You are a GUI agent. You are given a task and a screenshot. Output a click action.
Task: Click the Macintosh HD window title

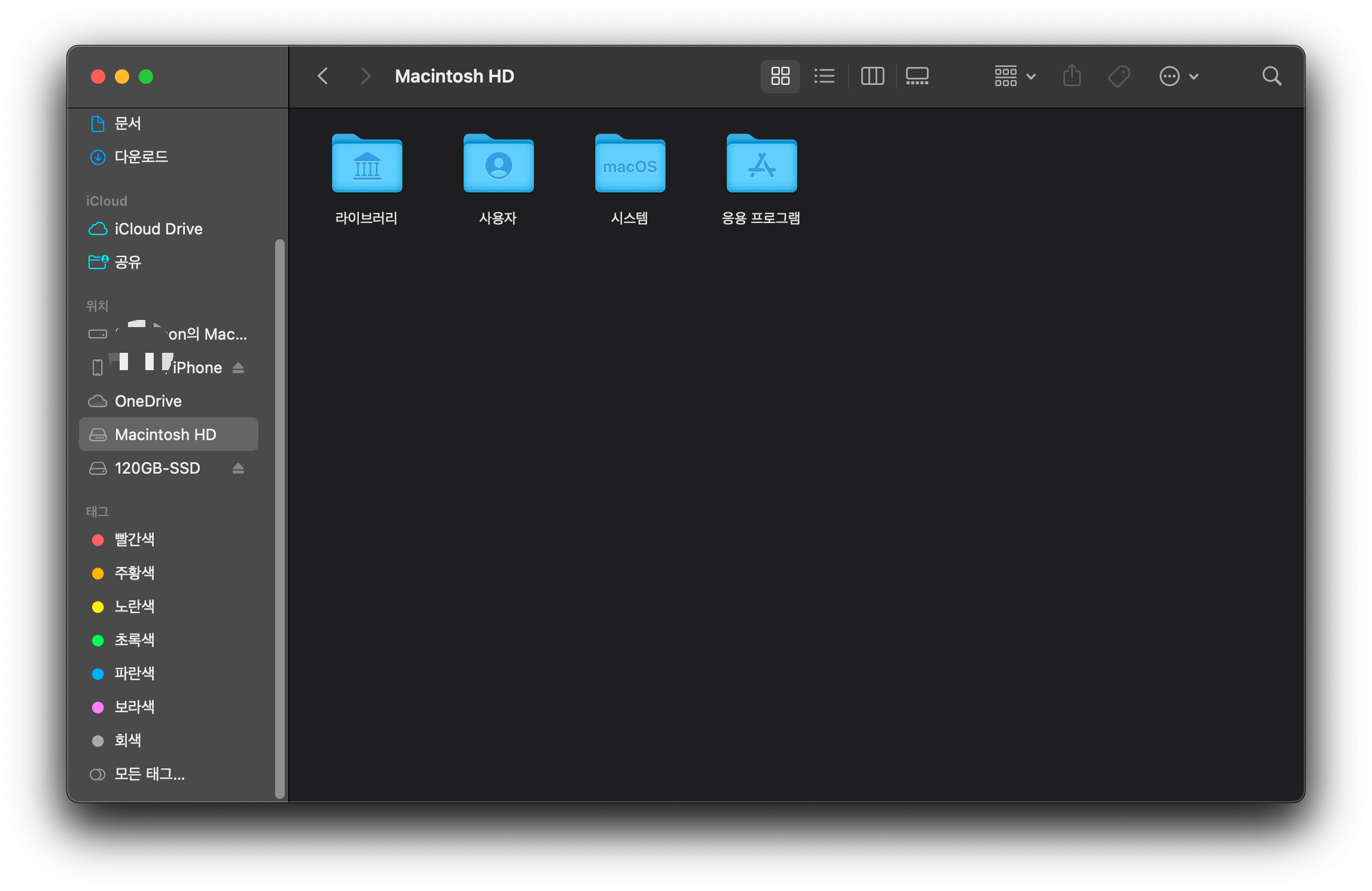pyautogui.click(x=455, y=77)
